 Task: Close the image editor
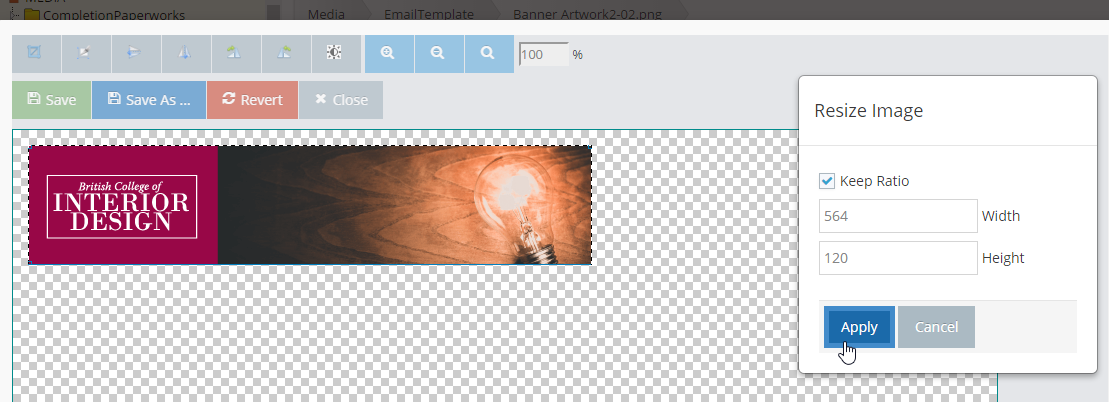point(341,100)
